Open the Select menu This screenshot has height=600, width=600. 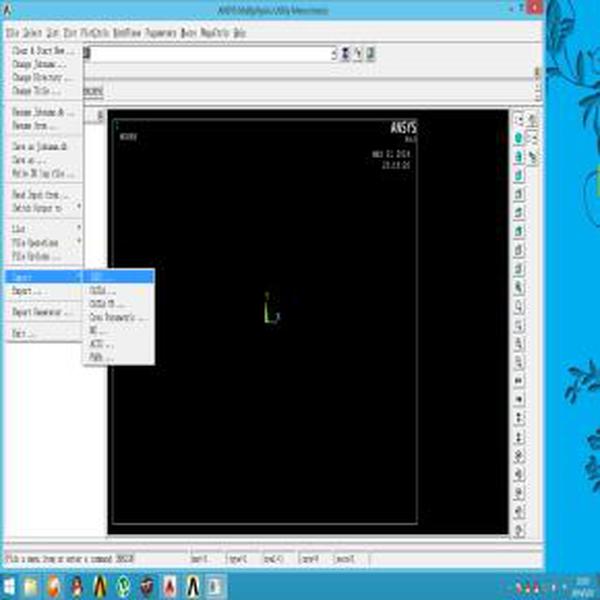(32, 34)
